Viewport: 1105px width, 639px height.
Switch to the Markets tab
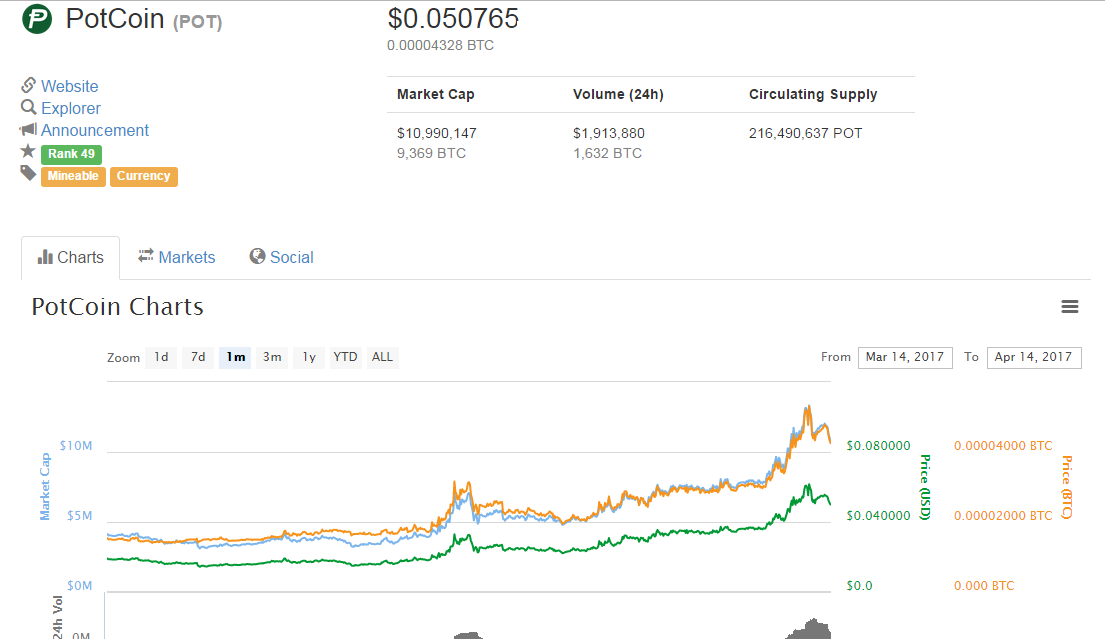(176, 258)
